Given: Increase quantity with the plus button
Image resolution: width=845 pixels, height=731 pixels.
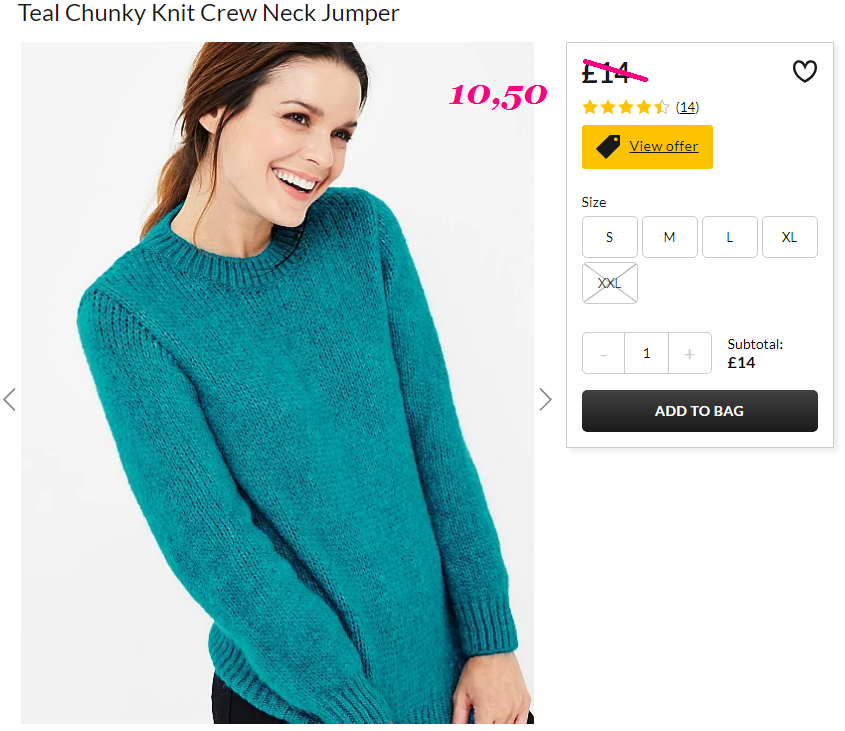Looking at the screenshot, I should pos(690,353).
